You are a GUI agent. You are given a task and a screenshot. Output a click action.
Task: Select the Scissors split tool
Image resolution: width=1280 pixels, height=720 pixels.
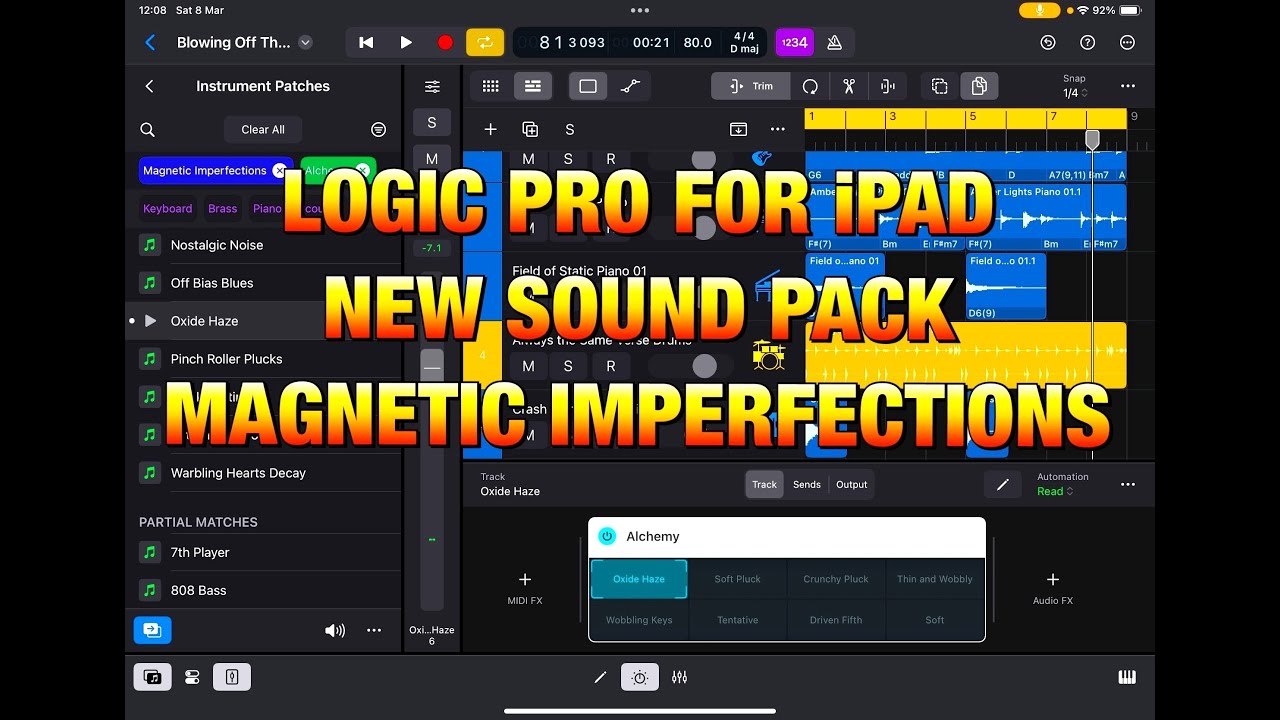point(849,86)
